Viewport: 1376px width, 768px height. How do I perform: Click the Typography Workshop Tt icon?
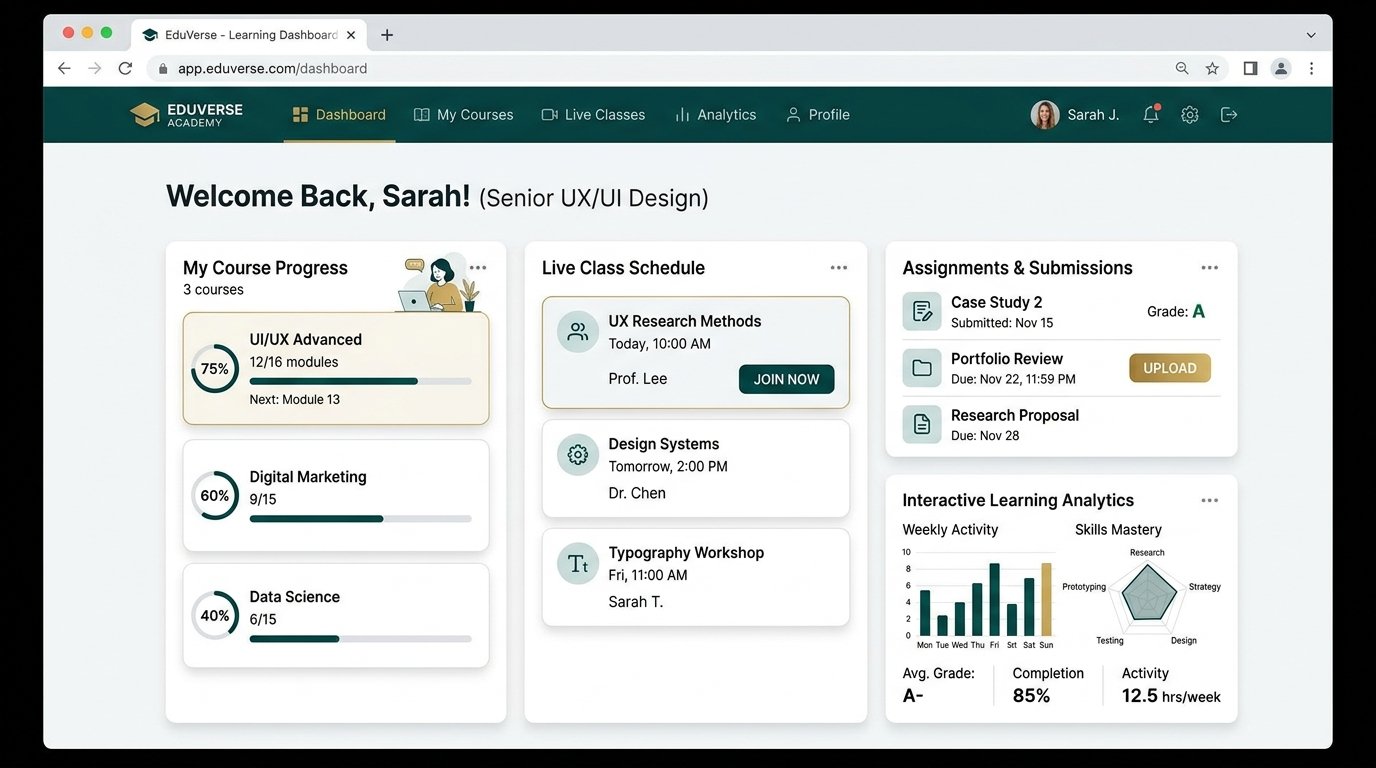coord(577,563)
